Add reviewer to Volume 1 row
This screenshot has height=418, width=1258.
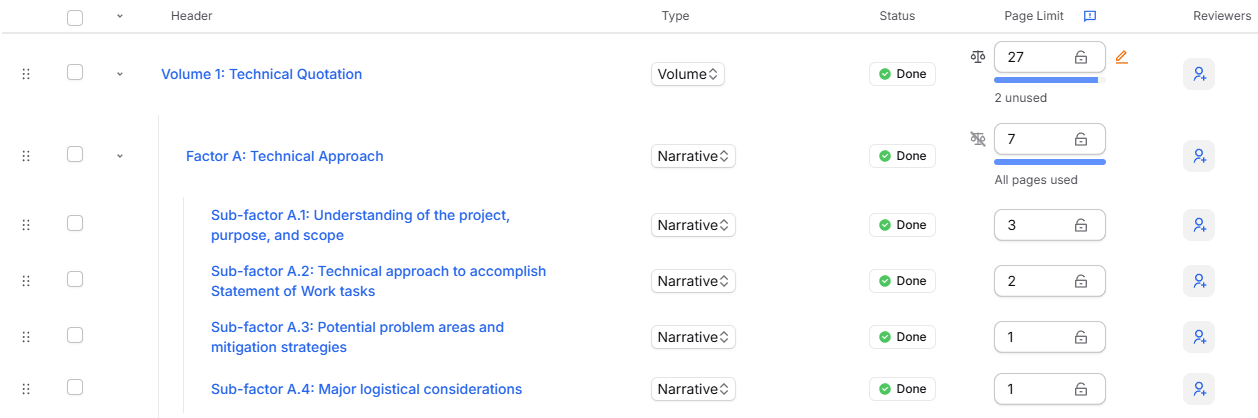[x=1199, y=74]
